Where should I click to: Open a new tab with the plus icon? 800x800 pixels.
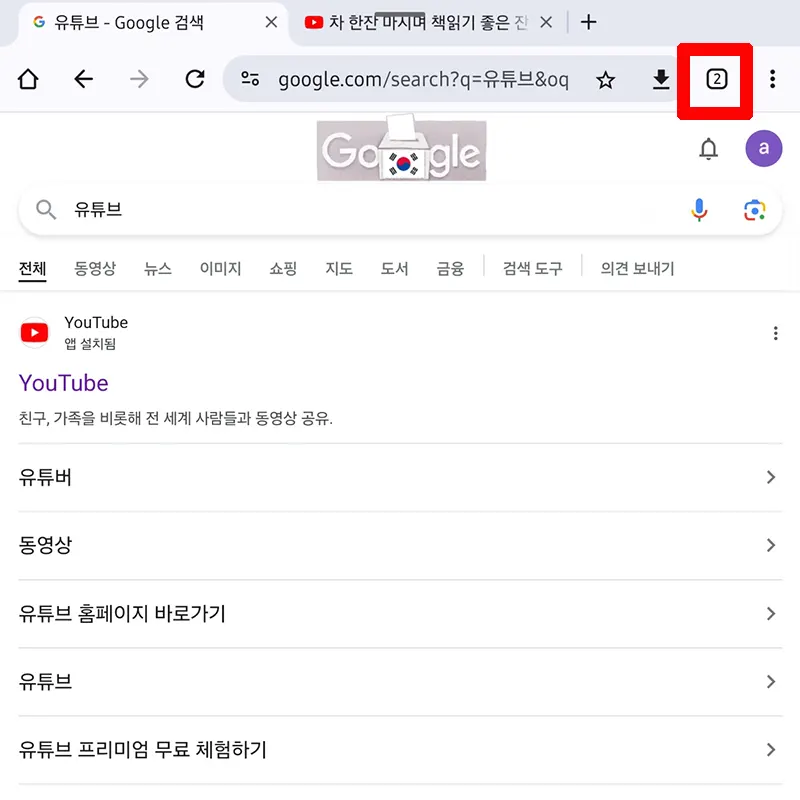pyautogui.click(x=588, y=22)
